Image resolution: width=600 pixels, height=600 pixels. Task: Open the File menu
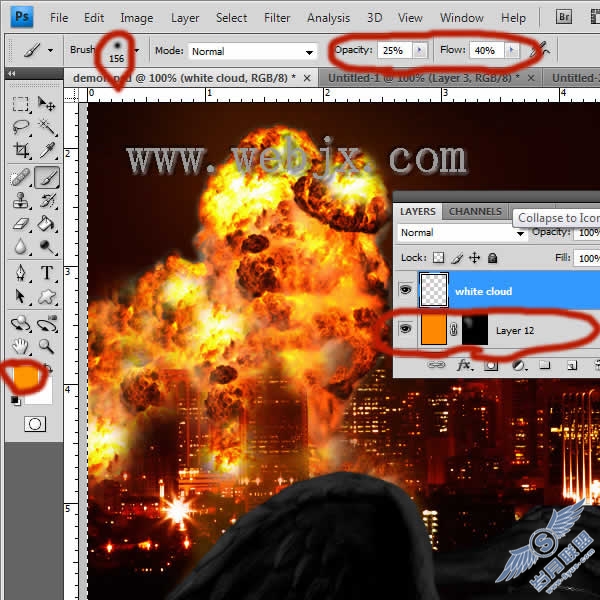coord(59,18)
